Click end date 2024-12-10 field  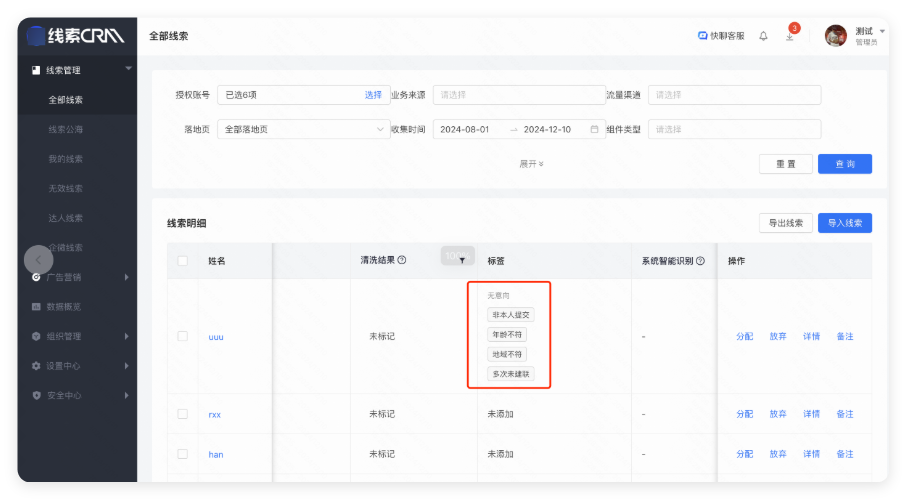pos(547,129)
